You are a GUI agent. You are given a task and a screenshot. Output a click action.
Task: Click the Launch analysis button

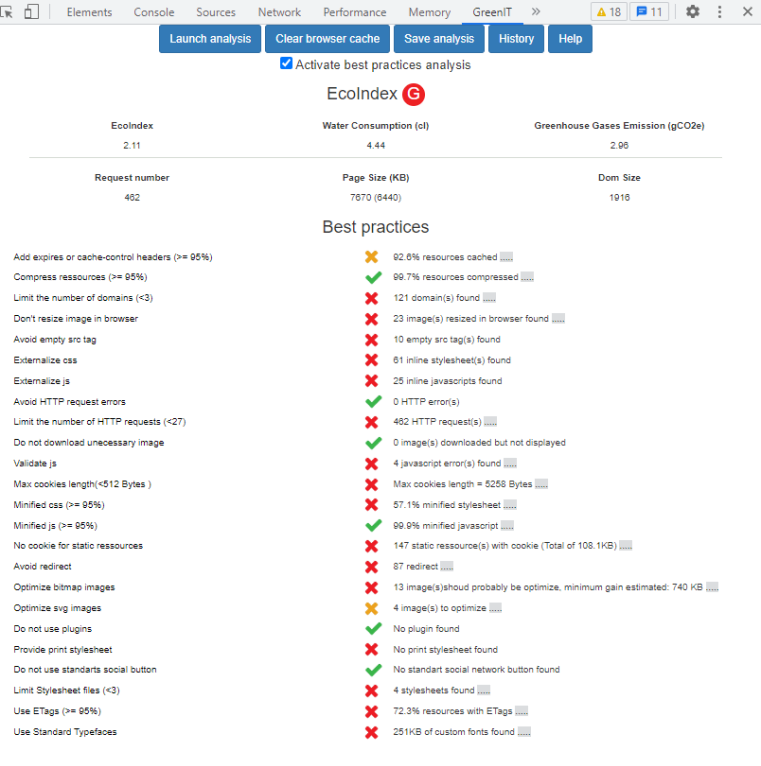coord(210,39)
